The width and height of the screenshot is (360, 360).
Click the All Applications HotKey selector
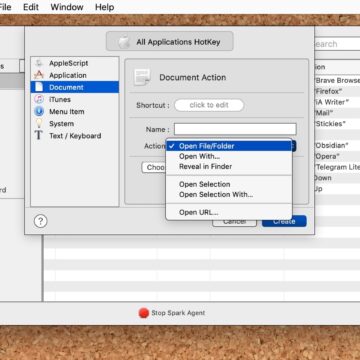coord(170,41)
